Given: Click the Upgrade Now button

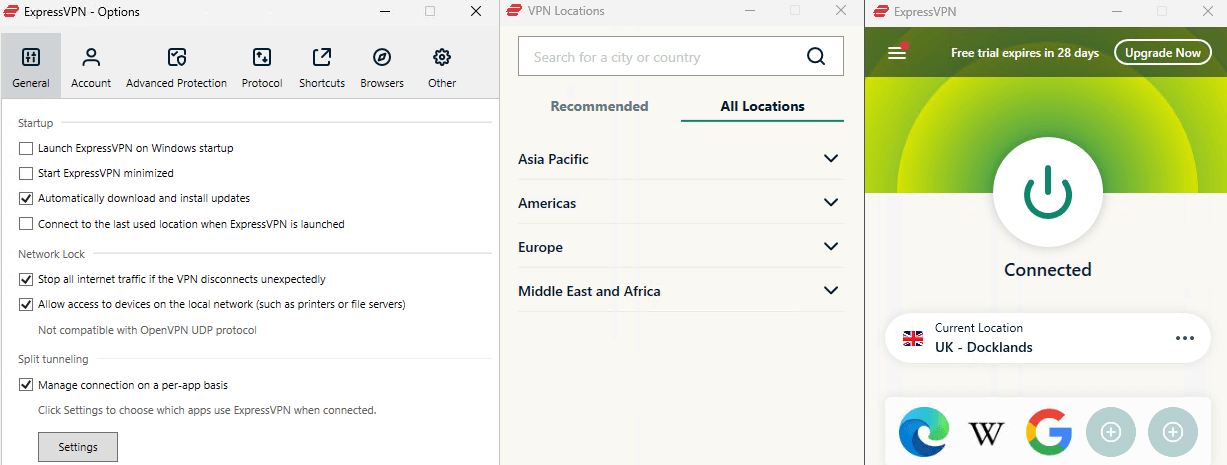Looking at the screenshot, I should pyautogui.click(x=1162, y=53).
